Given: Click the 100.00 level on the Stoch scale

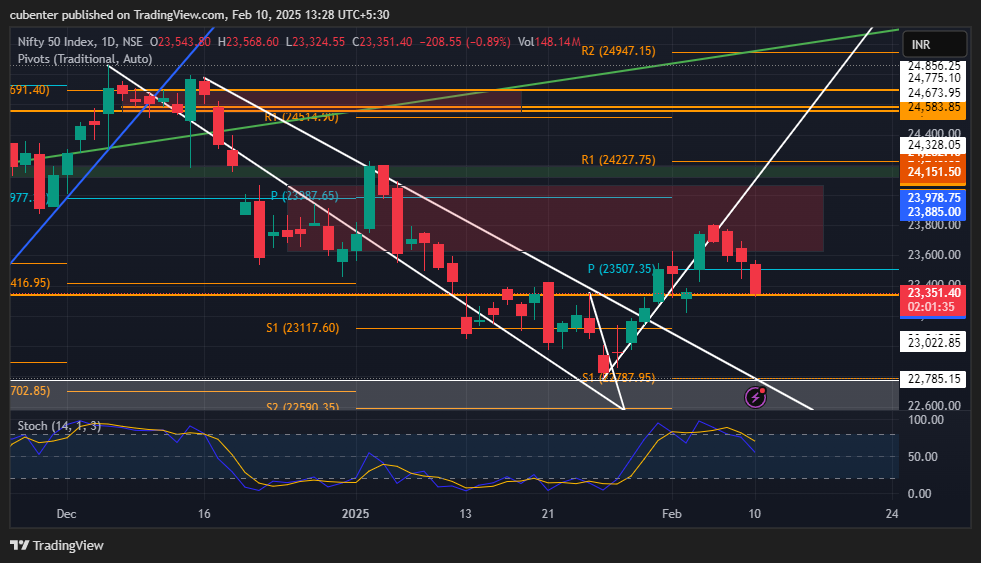Looking at the screenshot, I should pyautogui.click(x=926, y=420).
